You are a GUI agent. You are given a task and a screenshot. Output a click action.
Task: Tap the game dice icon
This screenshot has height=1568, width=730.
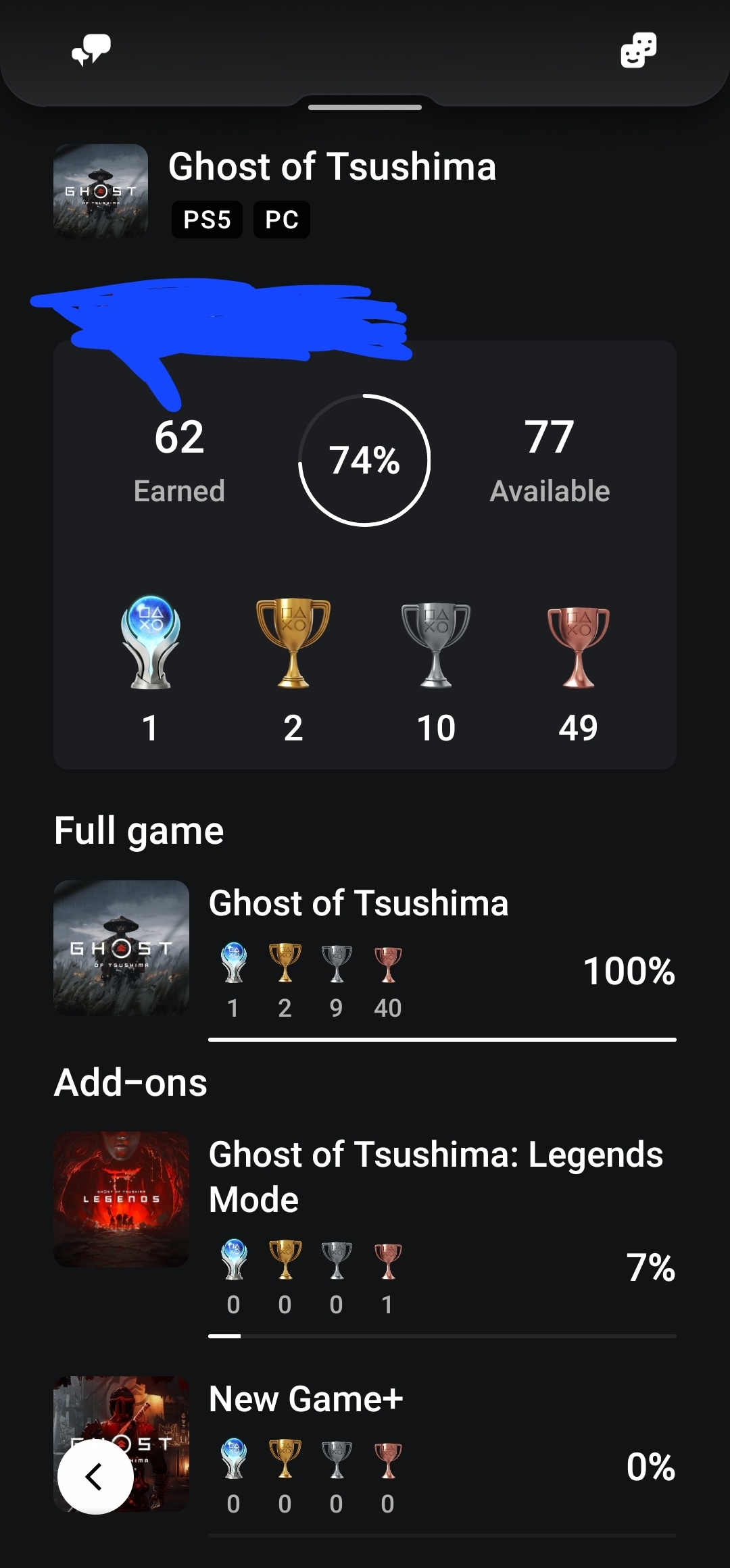[638, 51]
